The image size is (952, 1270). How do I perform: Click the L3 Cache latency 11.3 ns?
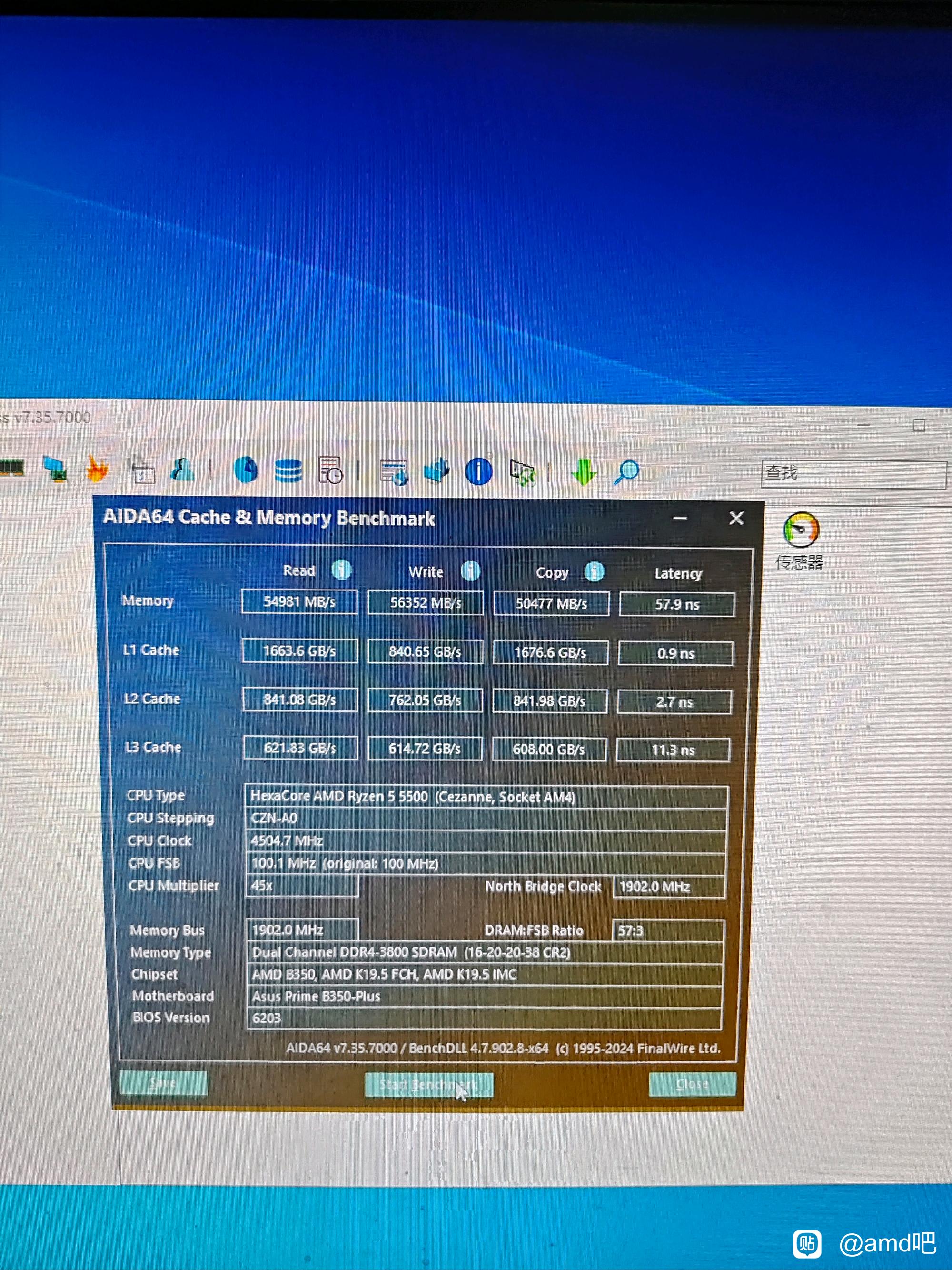tap(674, 750)
